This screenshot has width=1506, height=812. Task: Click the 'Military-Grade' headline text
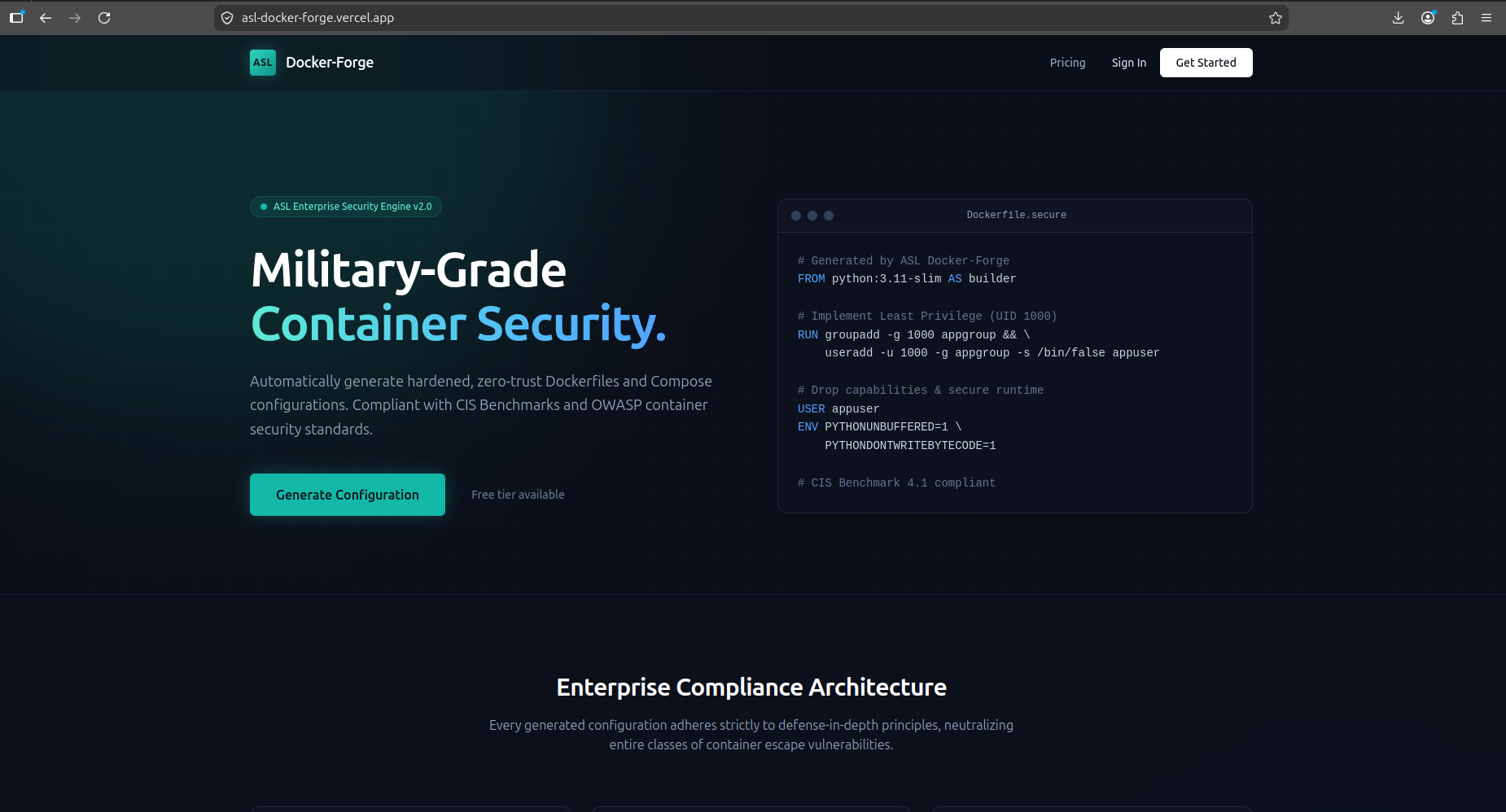409,270
